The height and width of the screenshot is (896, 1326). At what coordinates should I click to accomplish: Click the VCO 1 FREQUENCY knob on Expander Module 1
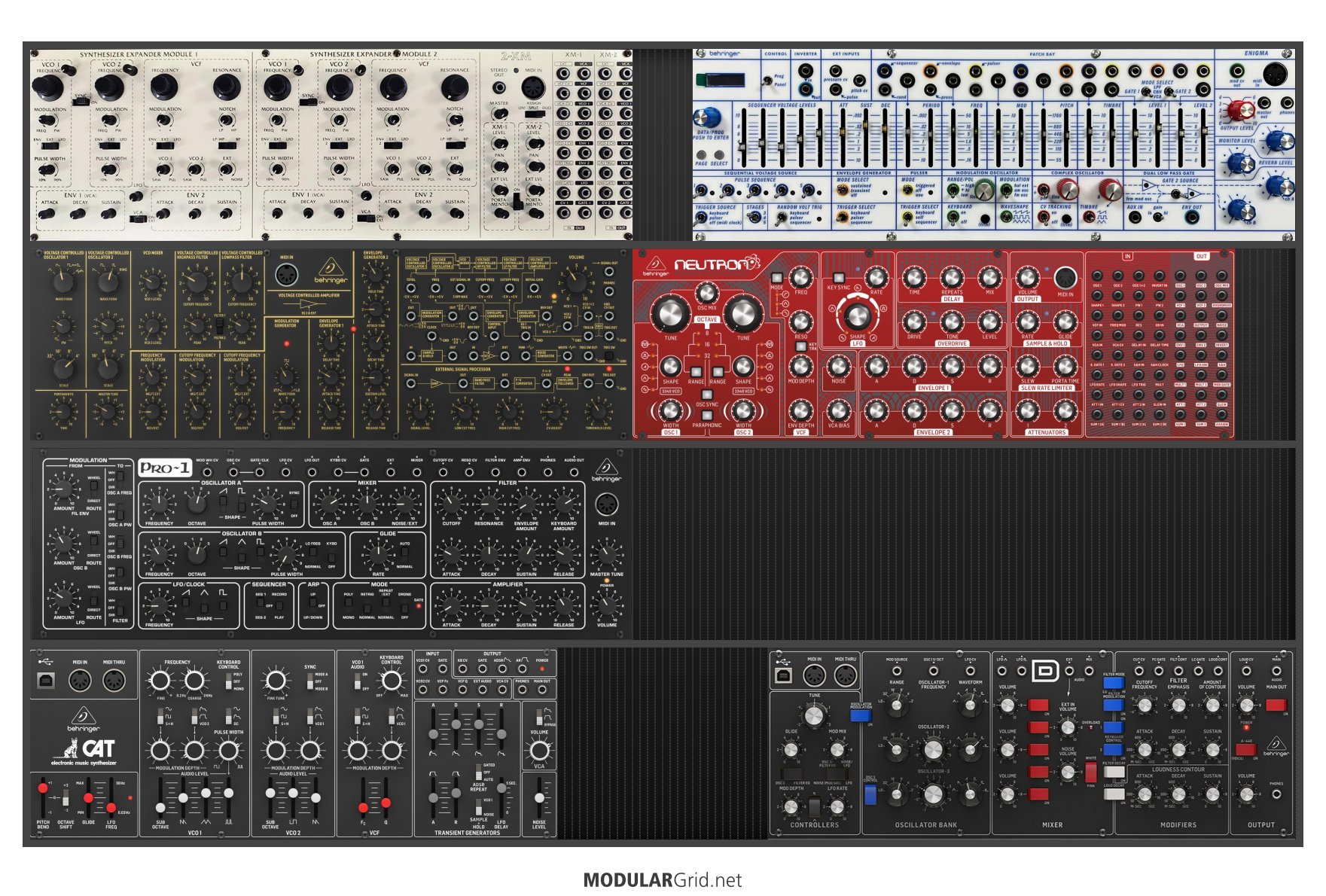pos(49,87)
